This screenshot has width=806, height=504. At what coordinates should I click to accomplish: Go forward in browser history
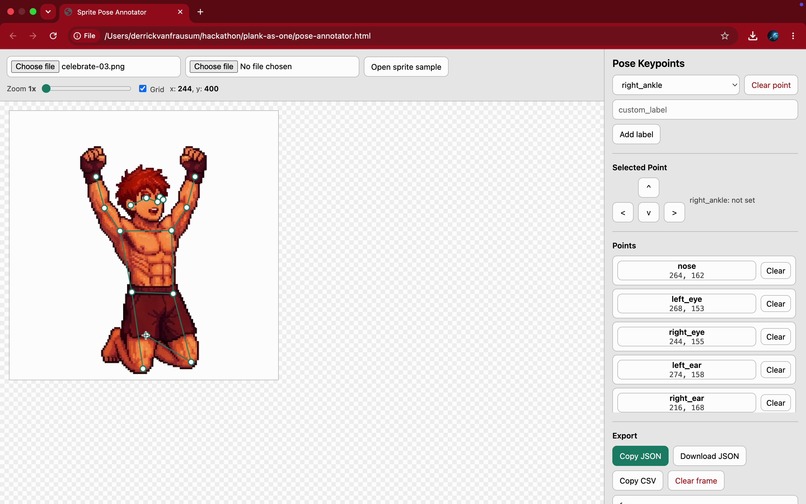pyautogui.click(x=33, y=36)
